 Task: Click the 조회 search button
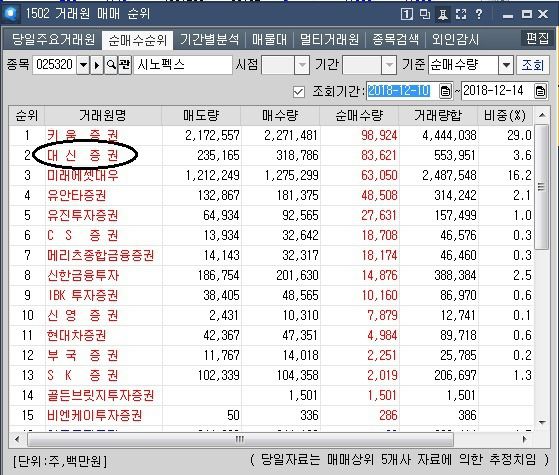(533, 65)
